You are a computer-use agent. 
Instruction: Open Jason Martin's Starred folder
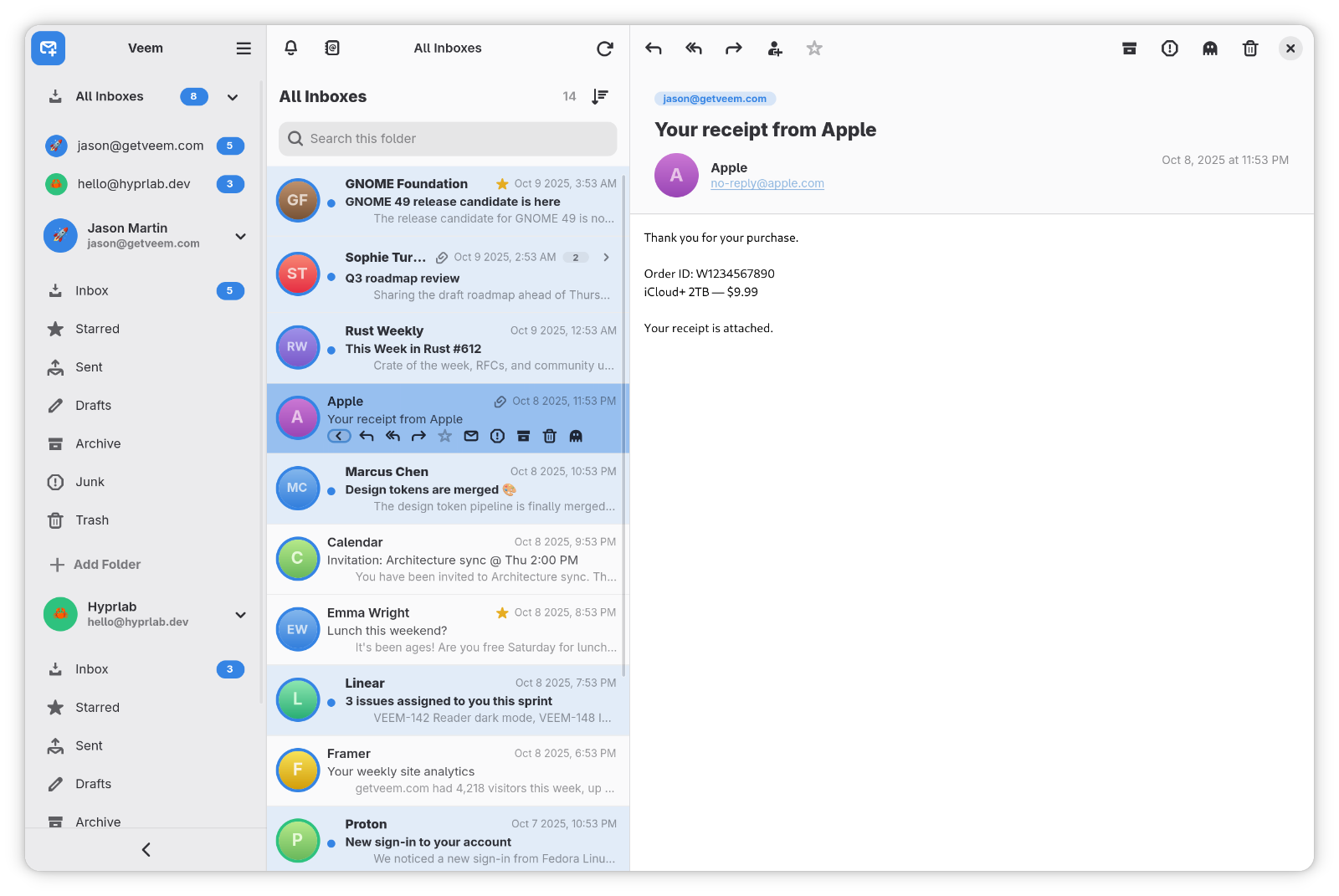(x=146, y=329)
